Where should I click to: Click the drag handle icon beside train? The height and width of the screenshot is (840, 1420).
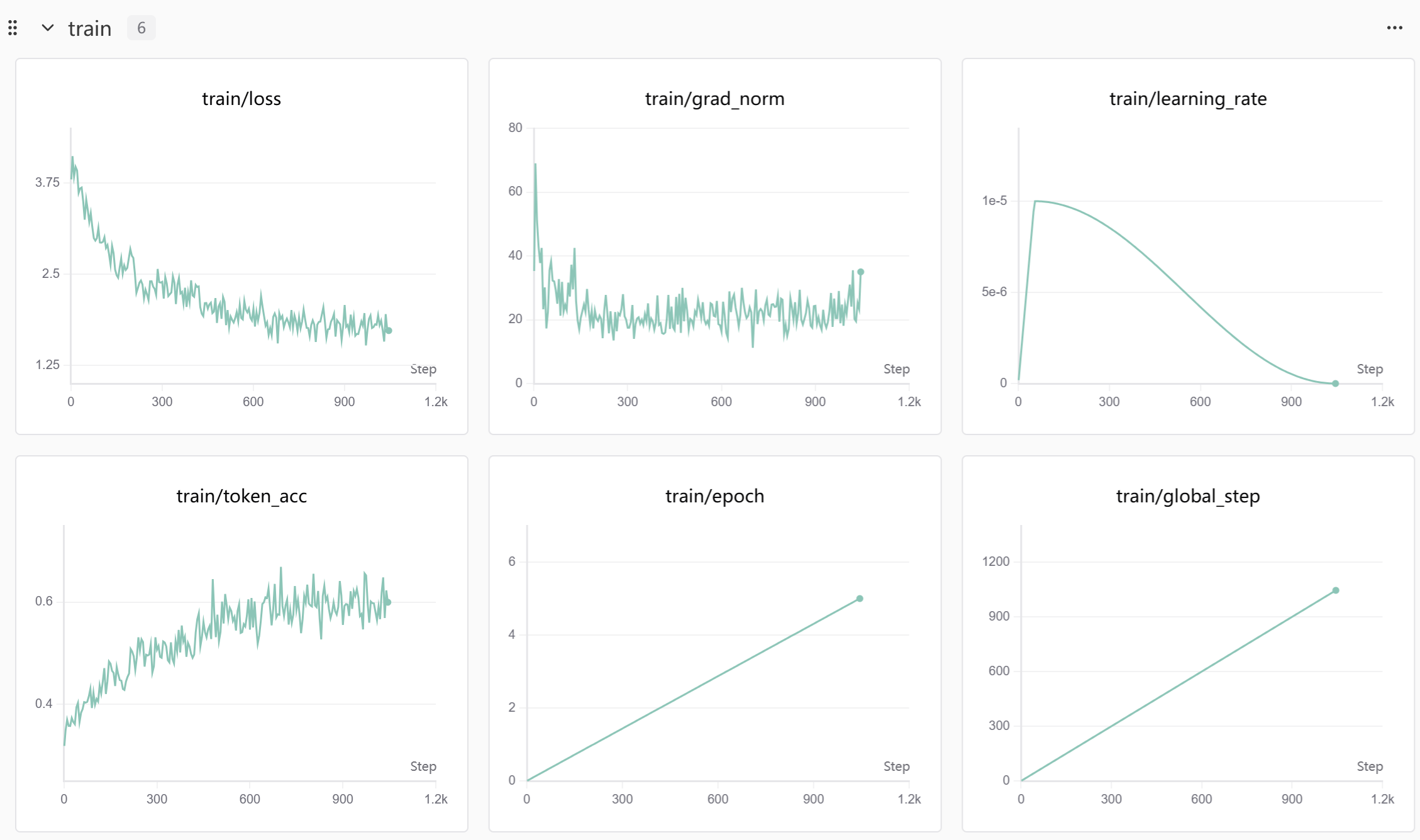tap(13, 28)
